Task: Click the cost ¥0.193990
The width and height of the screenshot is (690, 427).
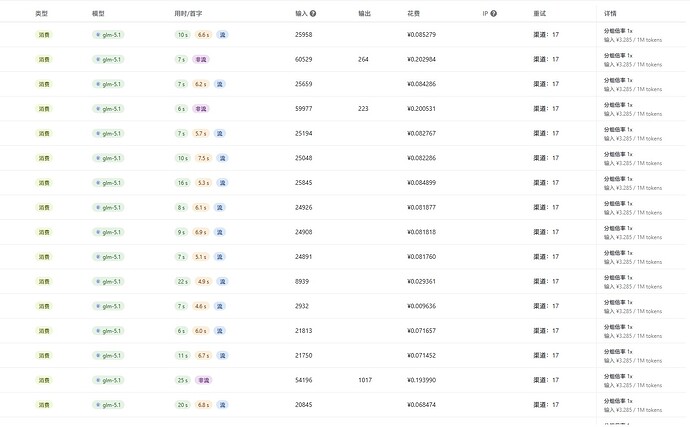Action: point(422,380)
